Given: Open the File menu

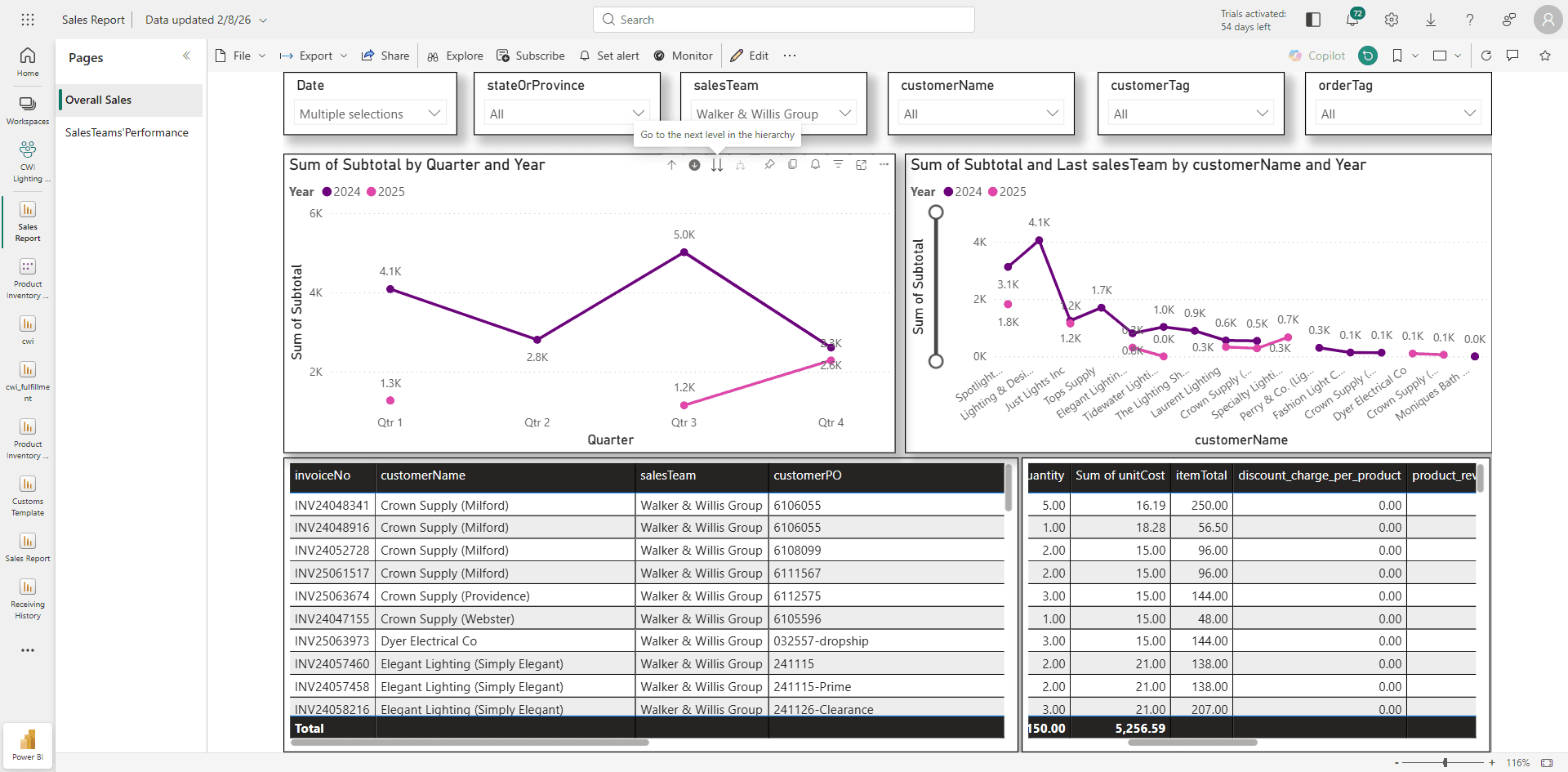Looking at the screenshot, I should [240, 56].
